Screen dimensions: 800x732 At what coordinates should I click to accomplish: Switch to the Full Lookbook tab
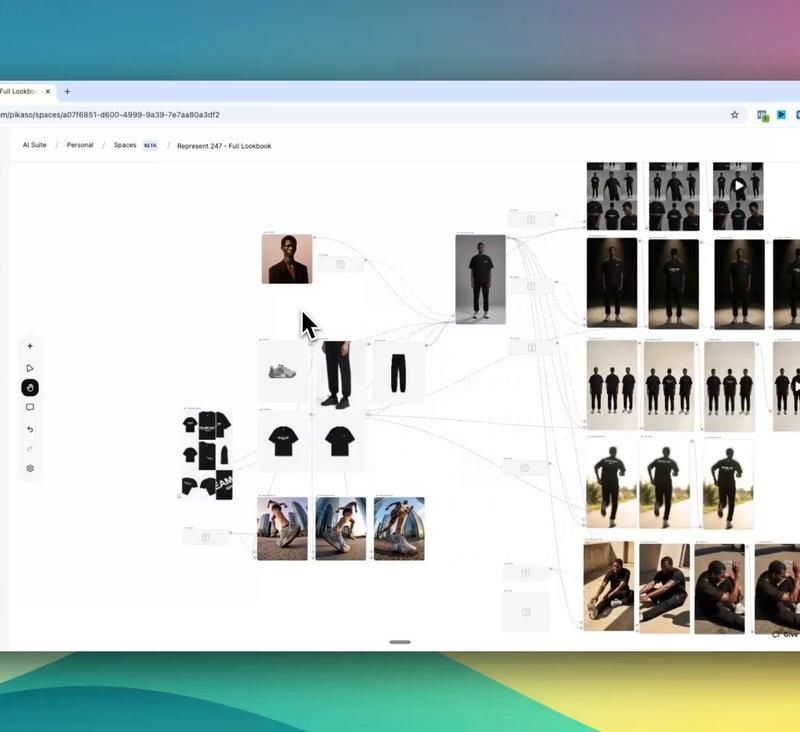[21, 91]
